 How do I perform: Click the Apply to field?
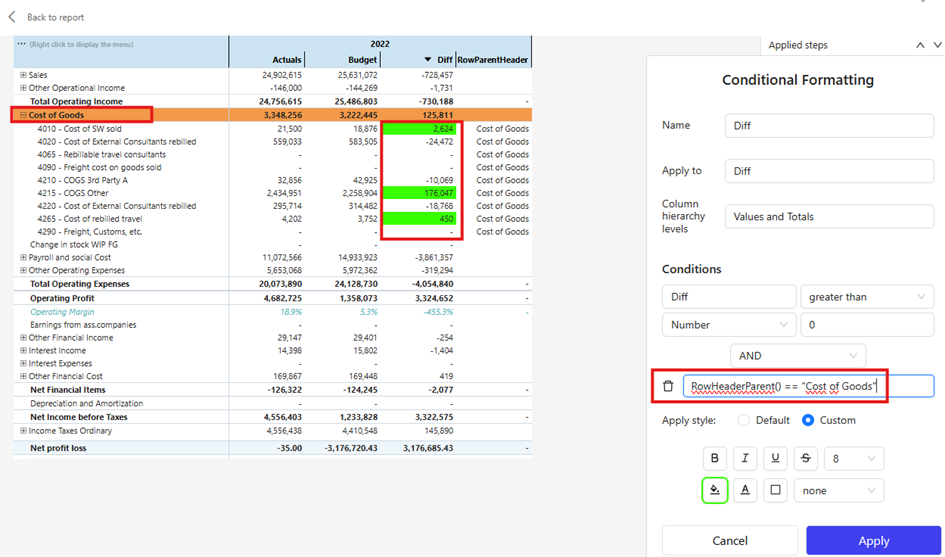[829, 171]
